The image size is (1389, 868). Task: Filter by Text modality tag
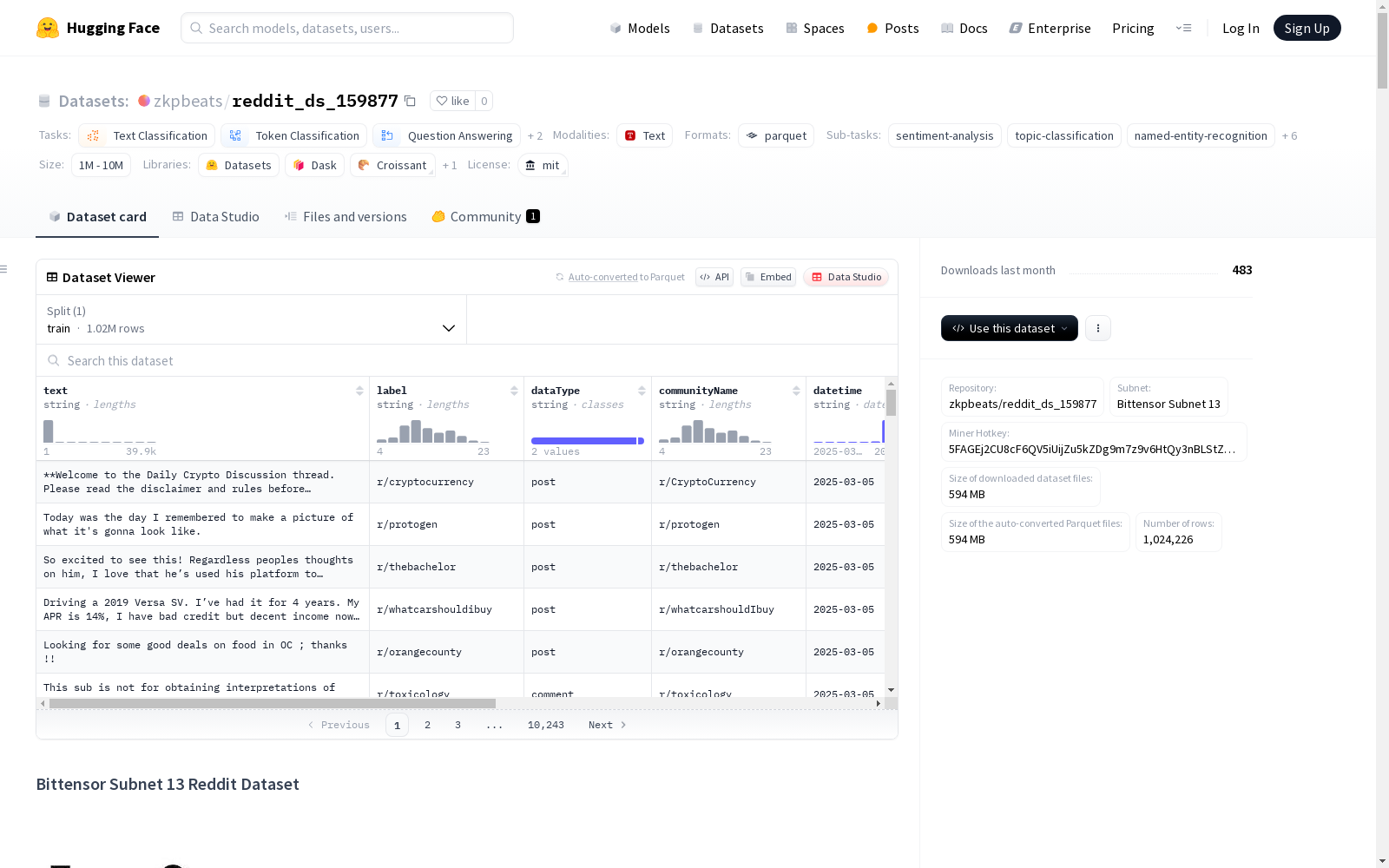644,135
